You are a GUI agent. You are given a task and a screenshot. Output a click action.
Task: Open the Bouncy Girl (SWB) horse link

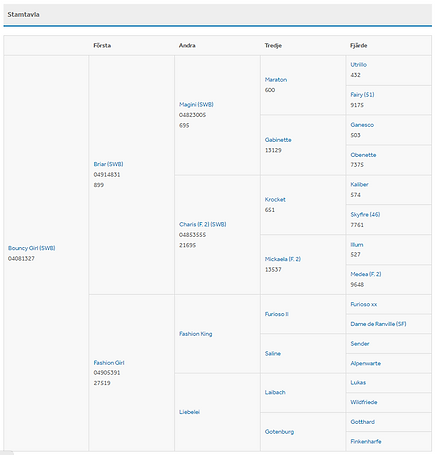pos(32,248)
